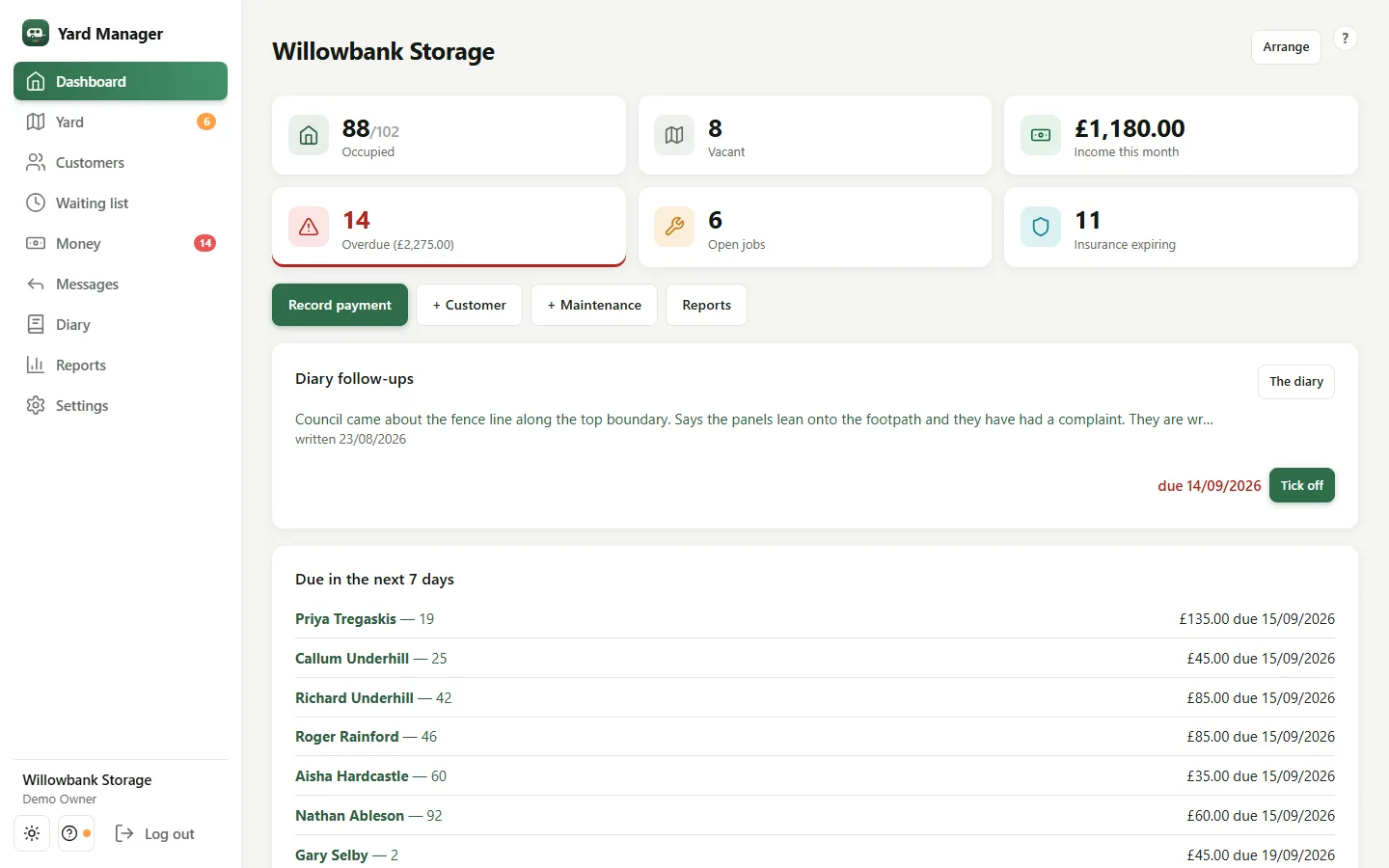
Task: Open The diary button
Action: tap(1296, 381)
